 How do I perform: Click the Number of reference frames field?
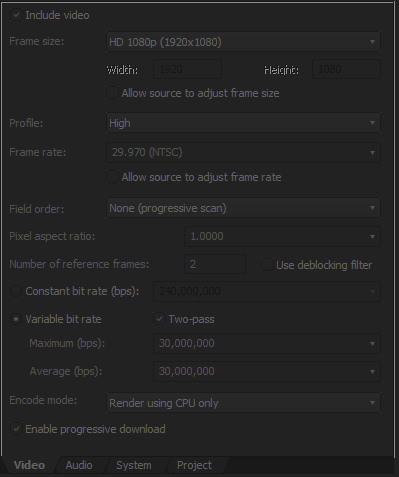point(215,264)
